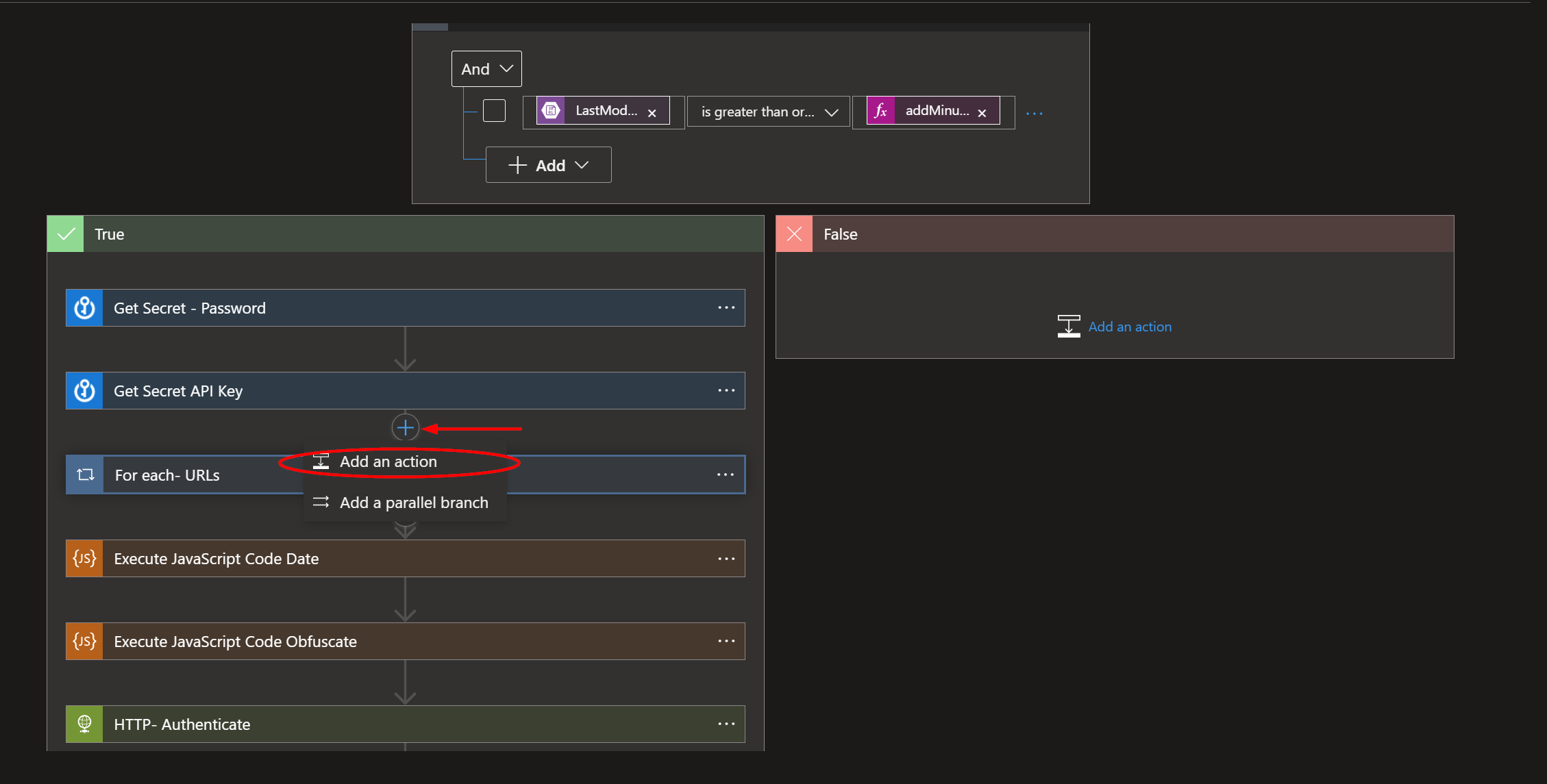The height and width of the screenshot is (784, 1547).
Task: Click the plus insert-step button below Get Secret API Key
Action: (x=406, y=428)
